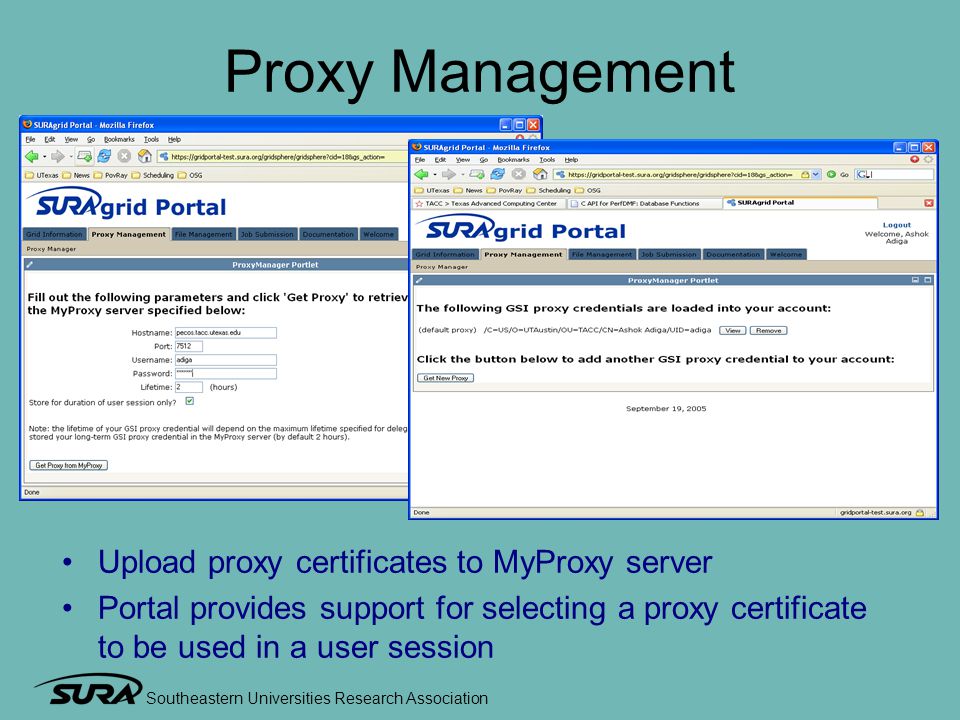Click Google search box in front window toolbar
960x720 pixels.
click(894, 174)
